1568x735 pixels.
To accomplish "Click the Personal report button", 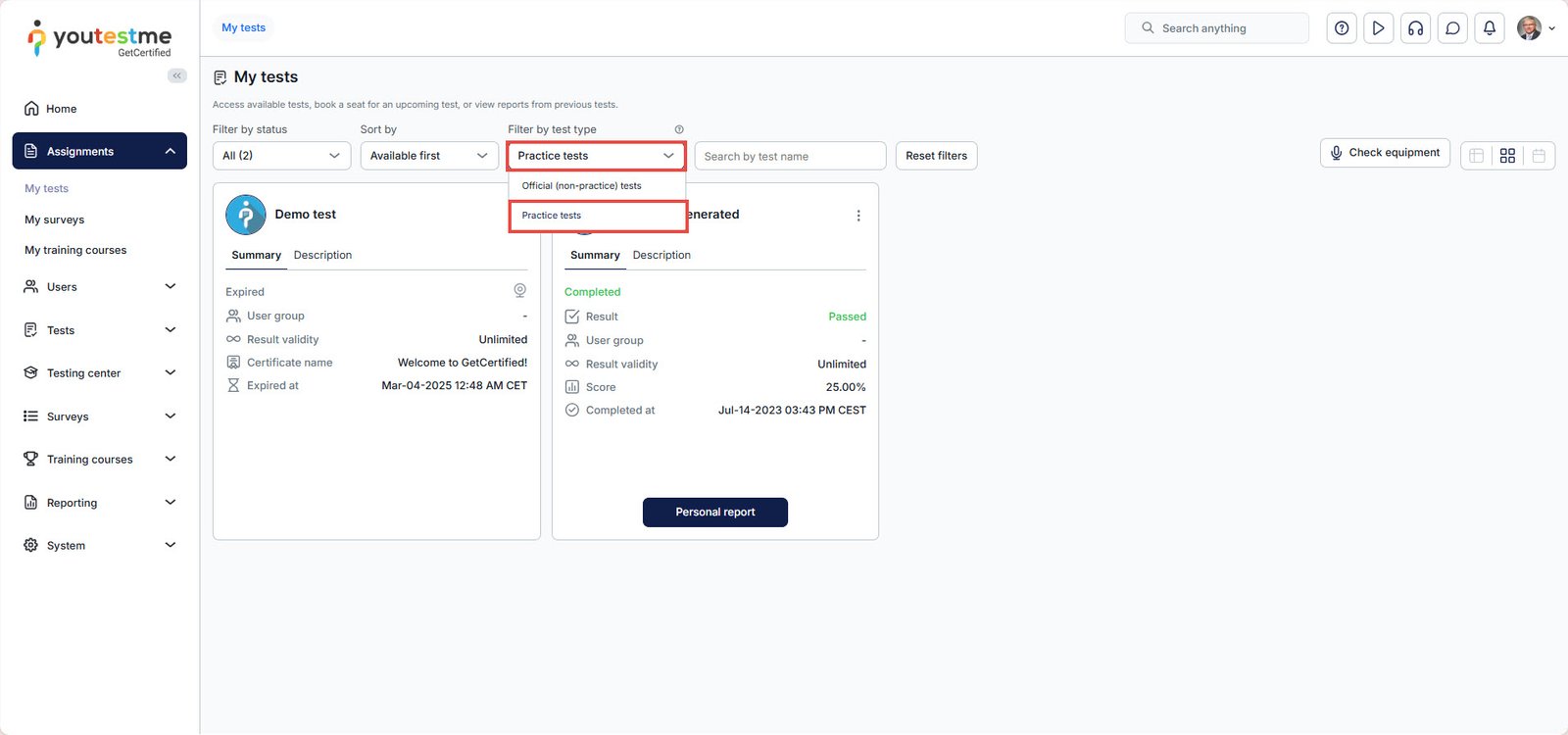I will pos(715,513).
